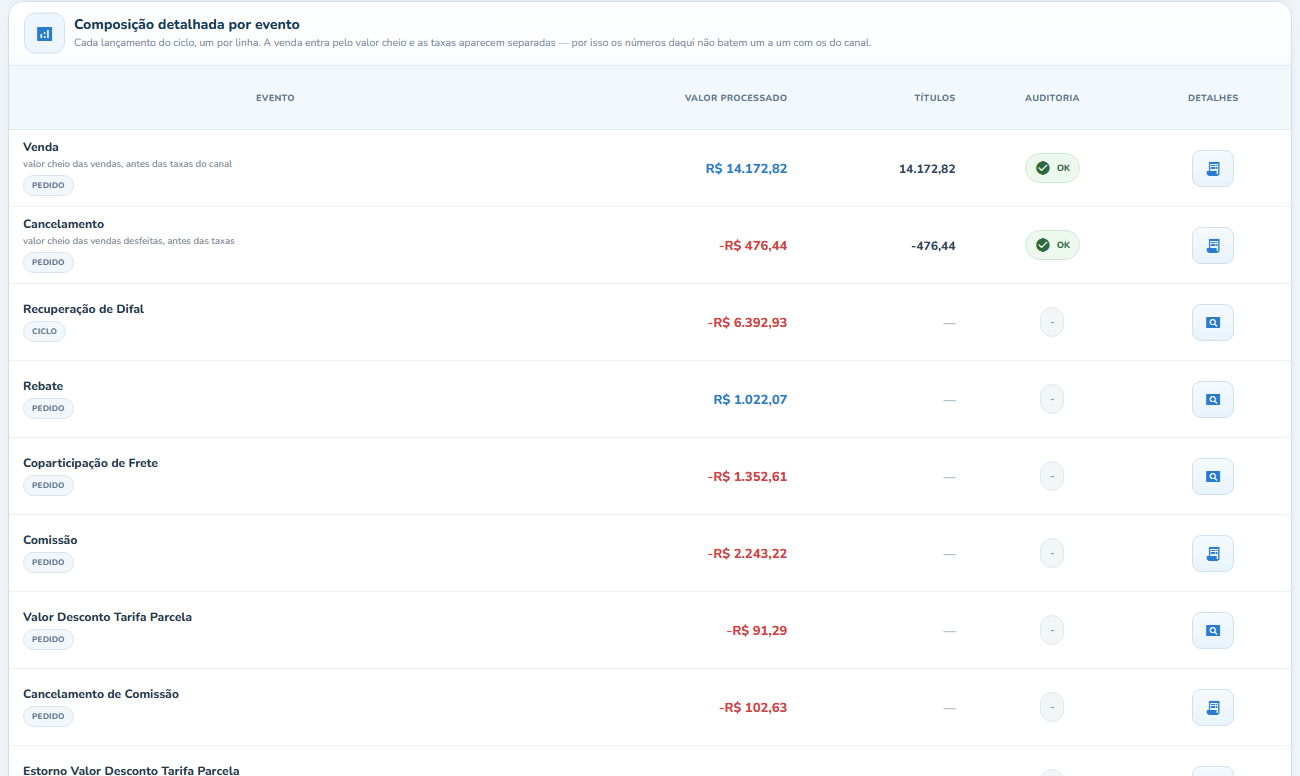View details for the Rebate row
The image size is (1300, 776).
coord(1212,399)
